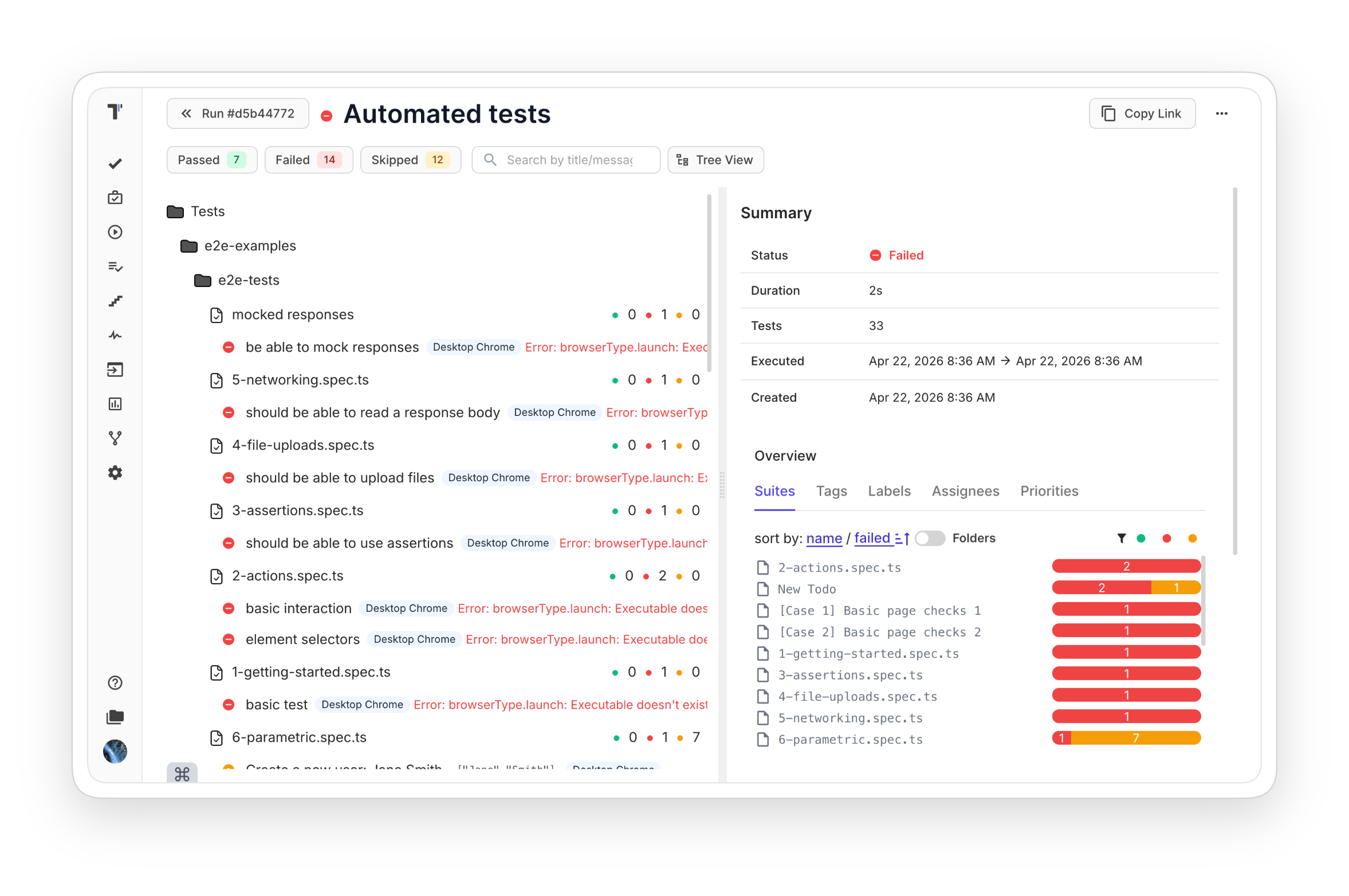
Task: Filter by Failed 14 tests
Action: 308,160
